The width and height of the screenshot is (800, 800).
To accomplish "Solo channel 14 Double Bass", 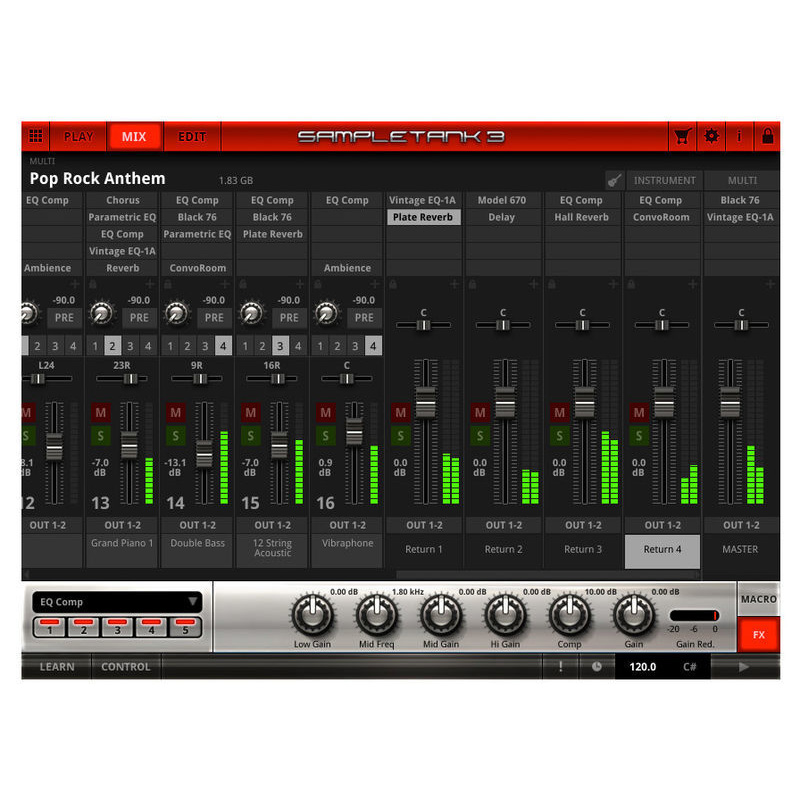I will click(x=176, y=435).
